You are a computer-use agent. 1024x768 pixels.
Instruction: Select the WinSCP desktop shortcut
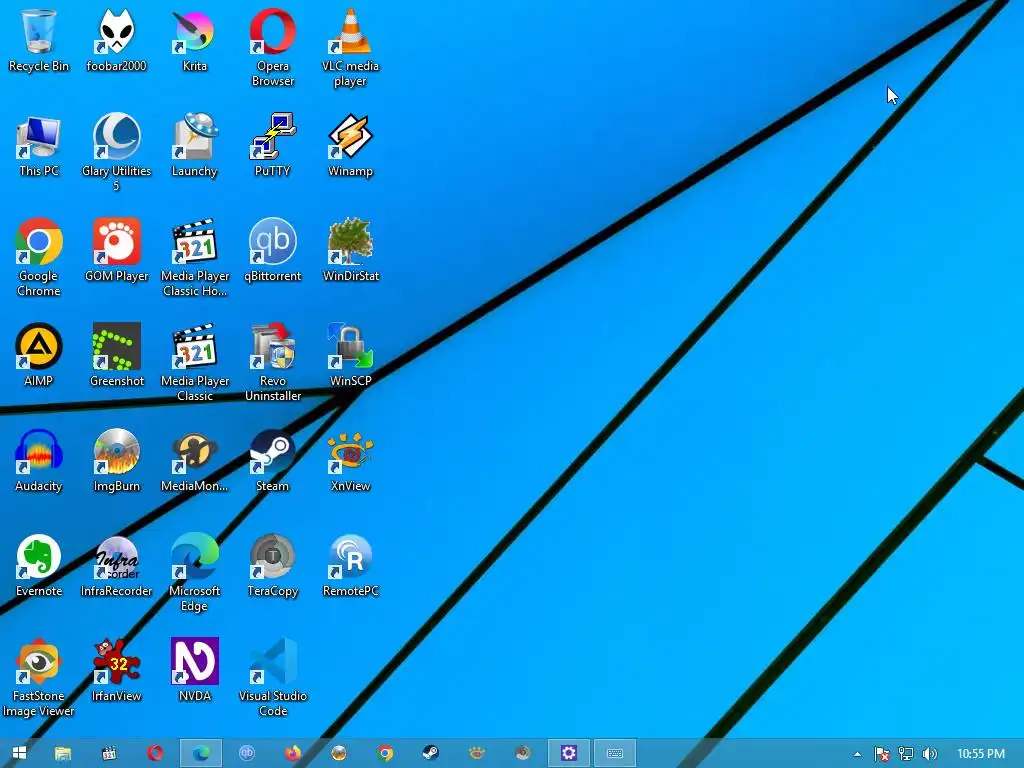[351, 355]
